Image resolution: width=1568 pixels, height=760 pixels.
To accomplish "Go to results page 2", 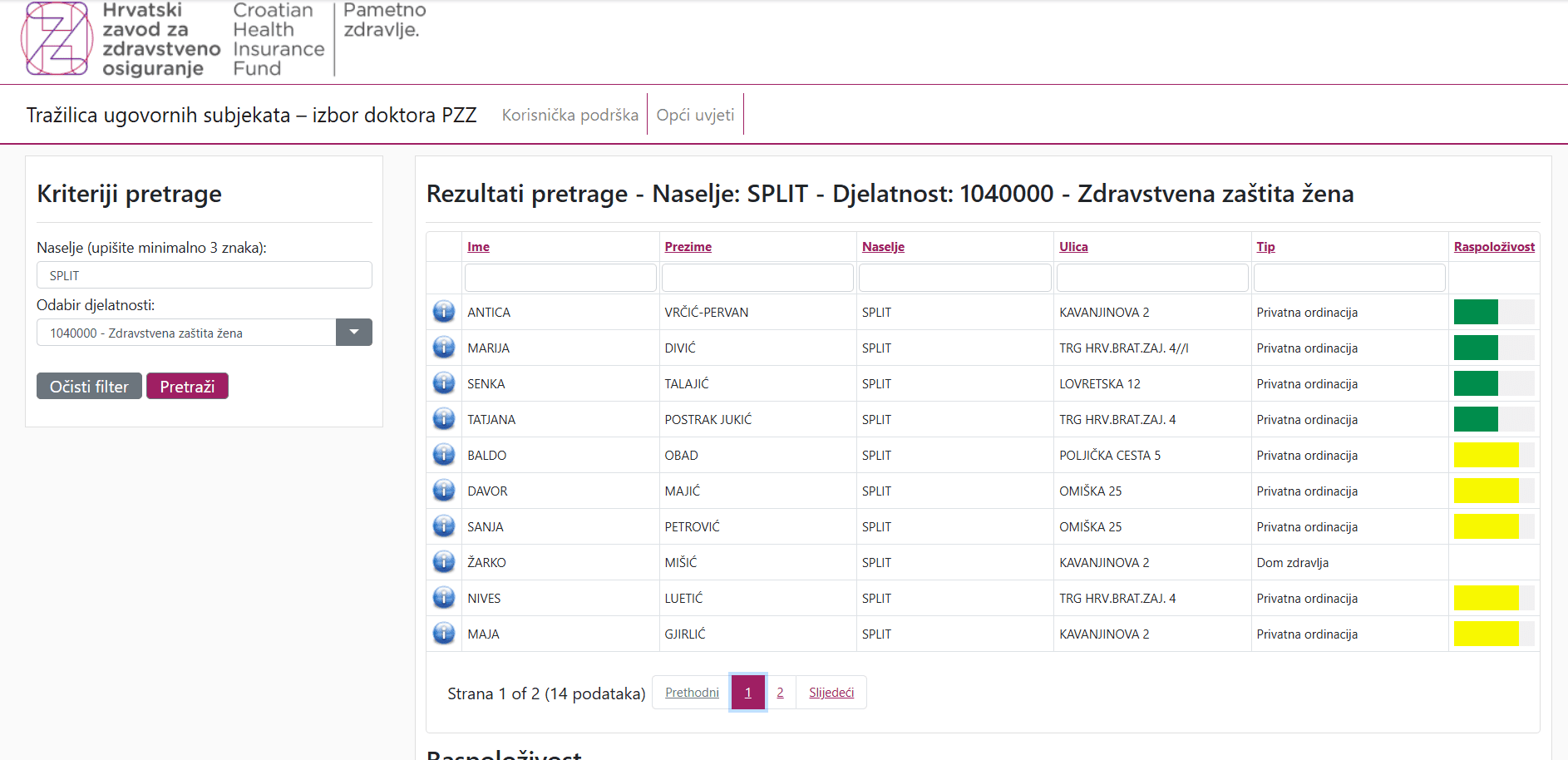I will point(780,693).
